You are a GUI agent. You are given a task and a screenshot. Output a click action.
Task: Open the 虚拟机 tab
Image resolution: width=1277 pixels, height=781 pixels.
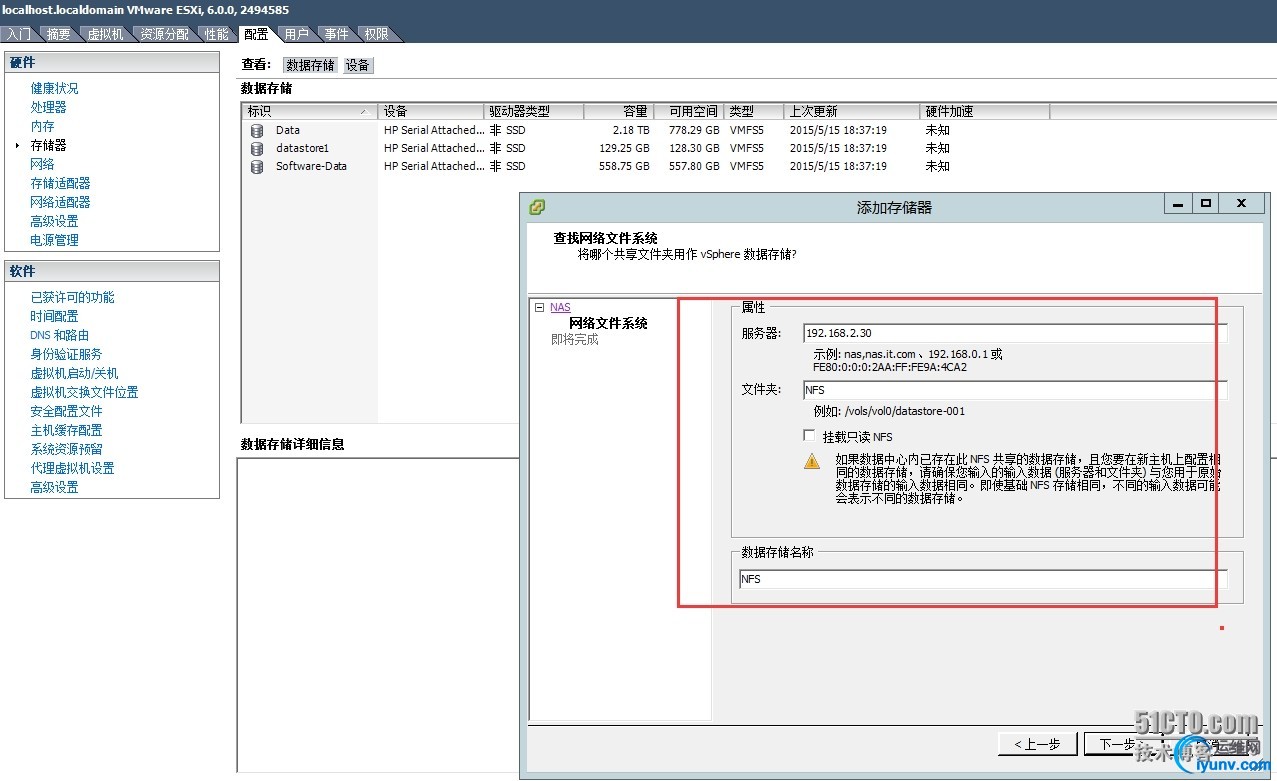pos(105,34)
